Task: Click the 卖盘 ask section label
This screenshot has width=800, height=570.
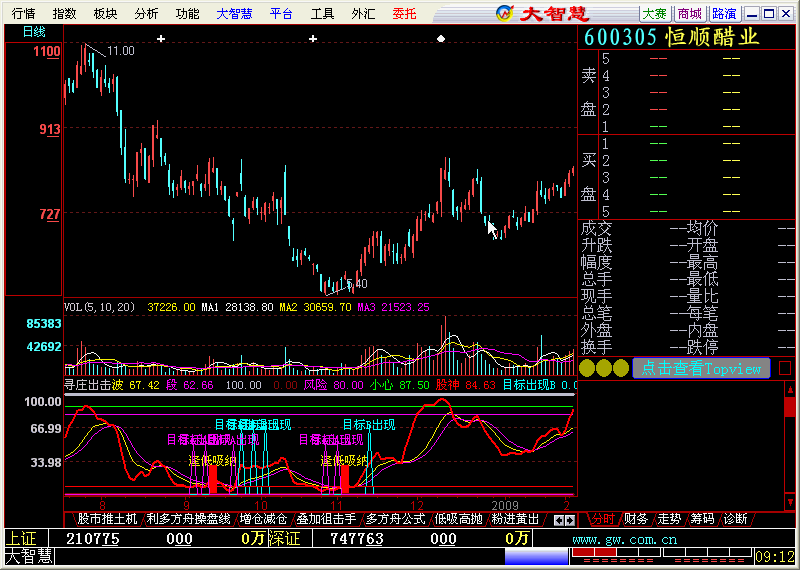Action: [589, 92]
